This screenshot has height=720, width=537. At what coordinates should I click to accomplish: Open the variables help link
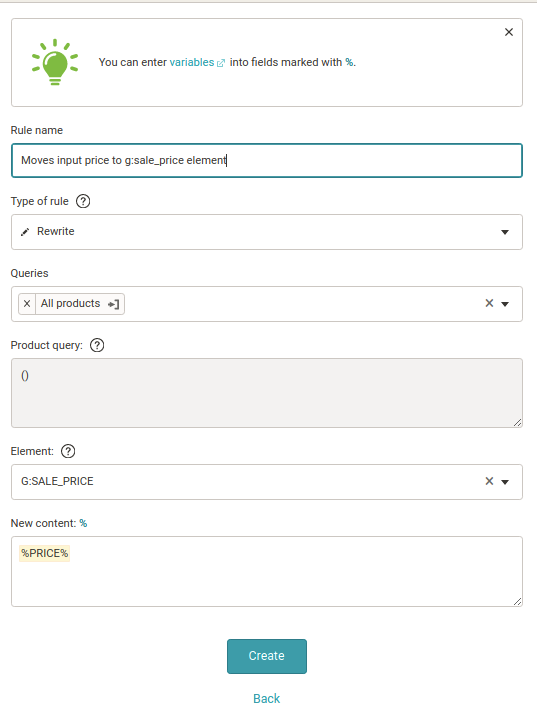(x=192, y=62)
